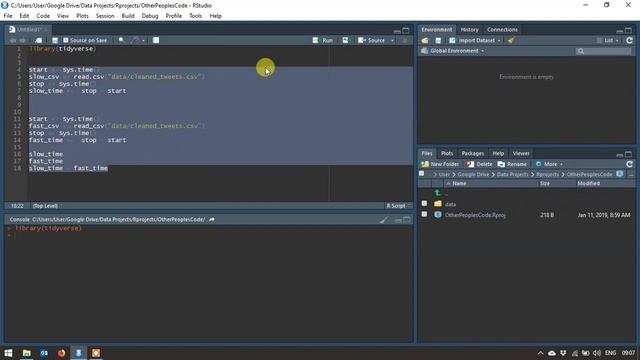Go forward to next source location arrow
Viewport: 640px width, 360px height.
pyautogui.click(x=22, y=40)
